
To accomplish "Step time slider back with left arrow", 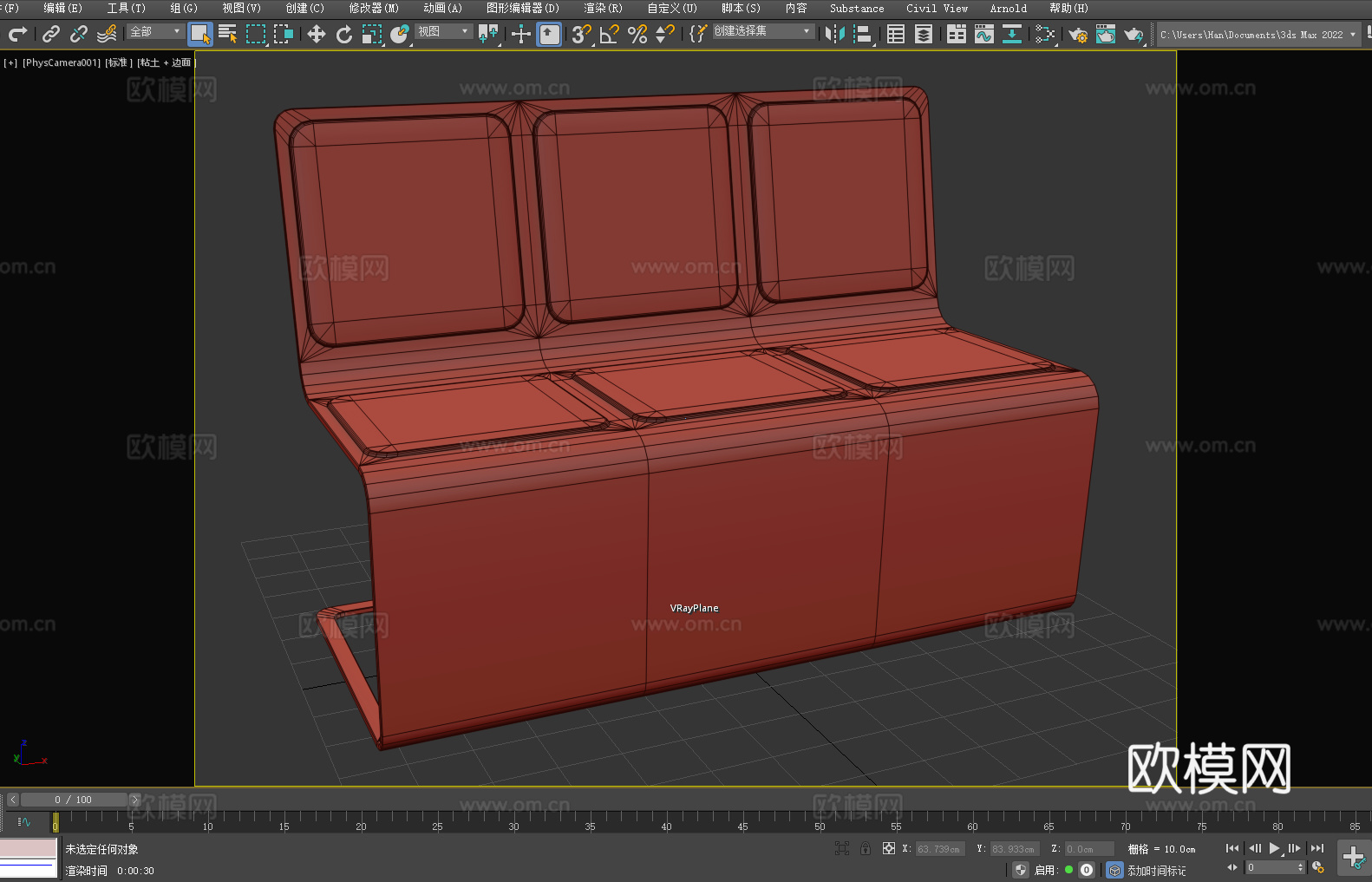I will pos(13,800).
